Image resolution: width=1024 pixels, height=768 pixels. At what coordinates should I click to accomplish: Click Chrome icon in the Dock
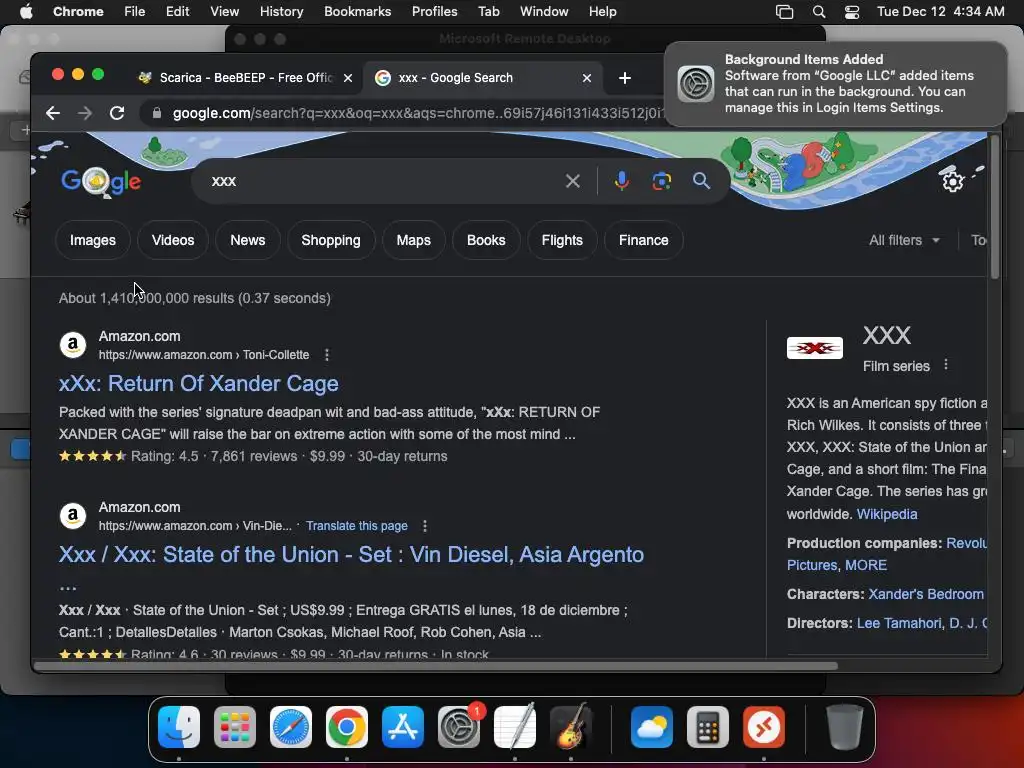tap(347, 727)
